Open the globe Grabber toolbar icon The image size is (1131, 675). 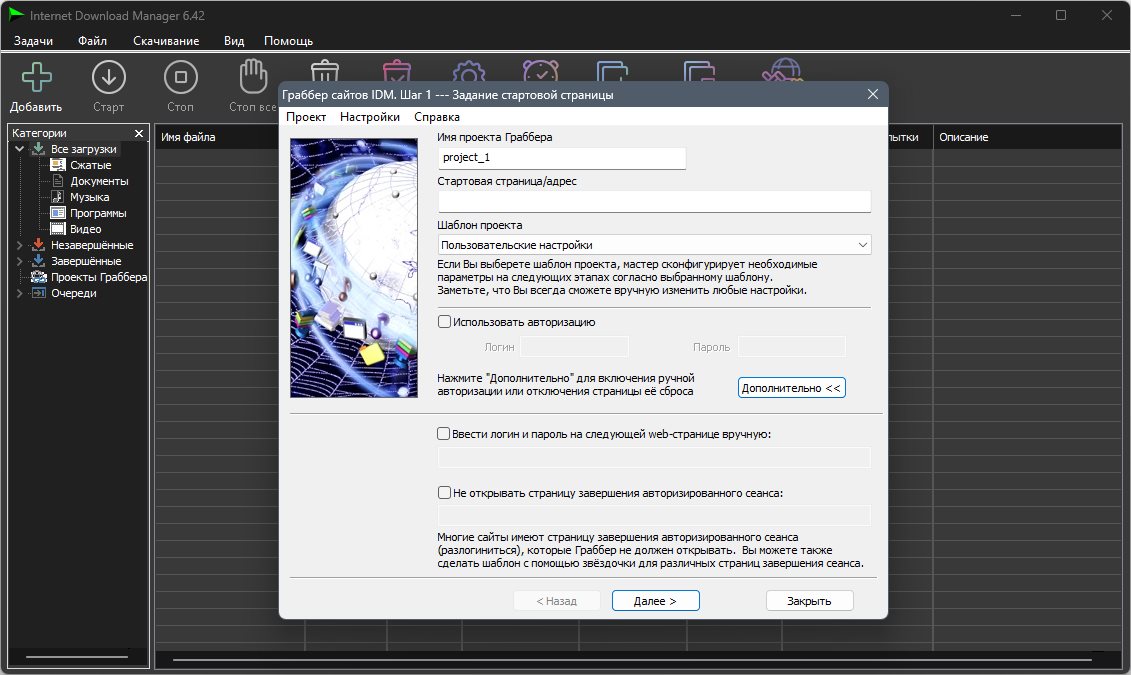pyautogui.click(x=782, y=70)
